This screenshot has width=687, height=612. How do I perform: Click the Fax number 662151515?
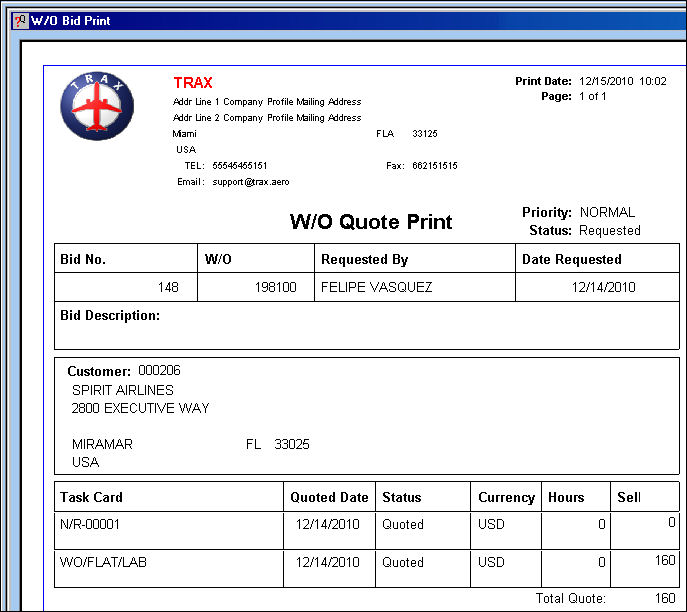pos(435,166)
